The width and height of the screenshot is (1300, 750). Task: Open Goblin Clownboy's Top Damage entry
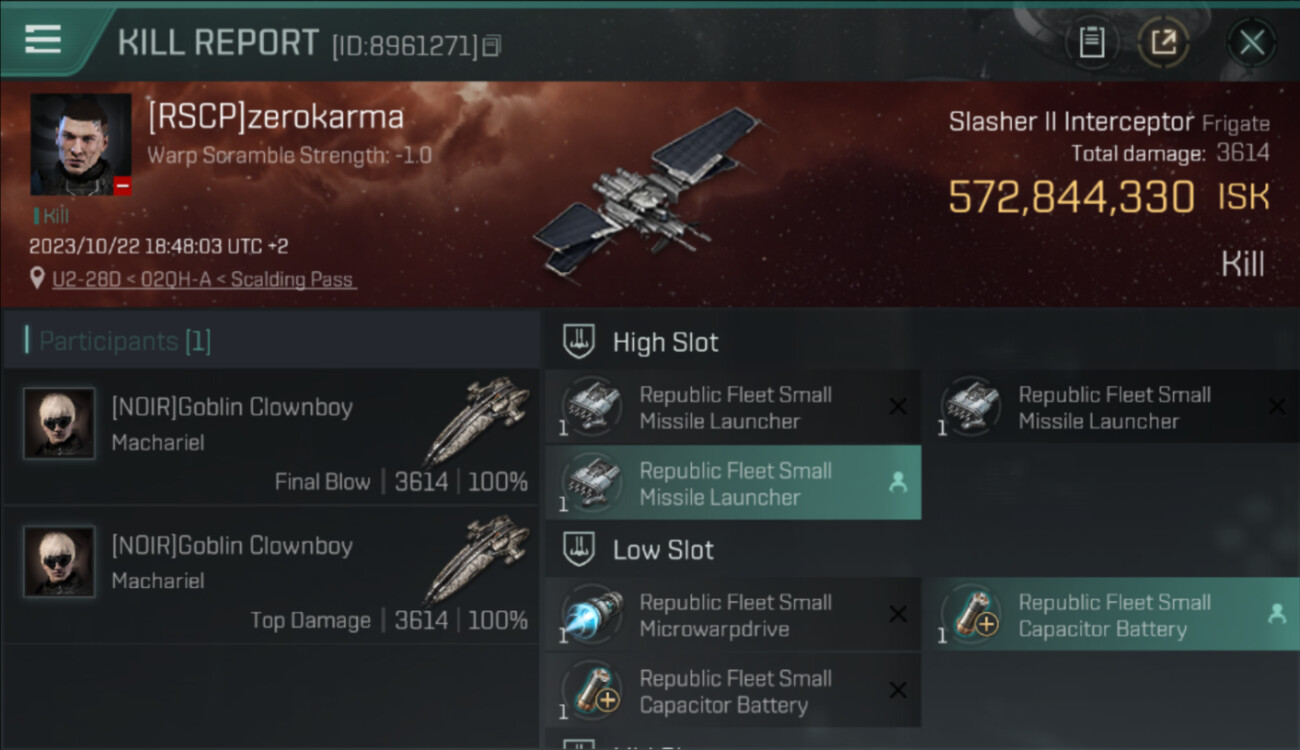coord(270,575)
